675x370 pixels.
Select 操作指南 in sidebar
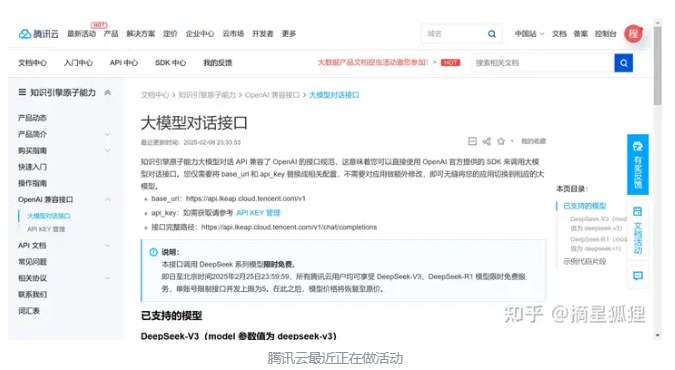pos(32,183)
